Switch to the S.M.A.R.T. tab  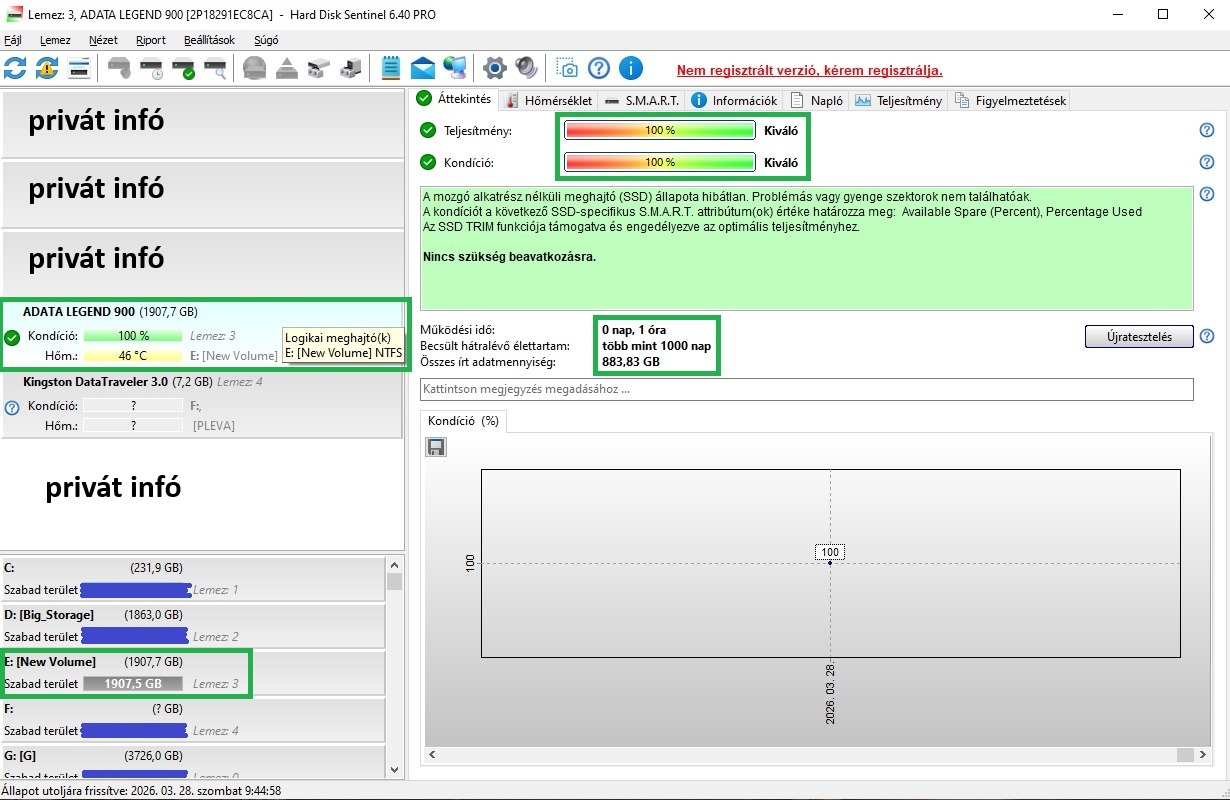(x=642, y=100)
